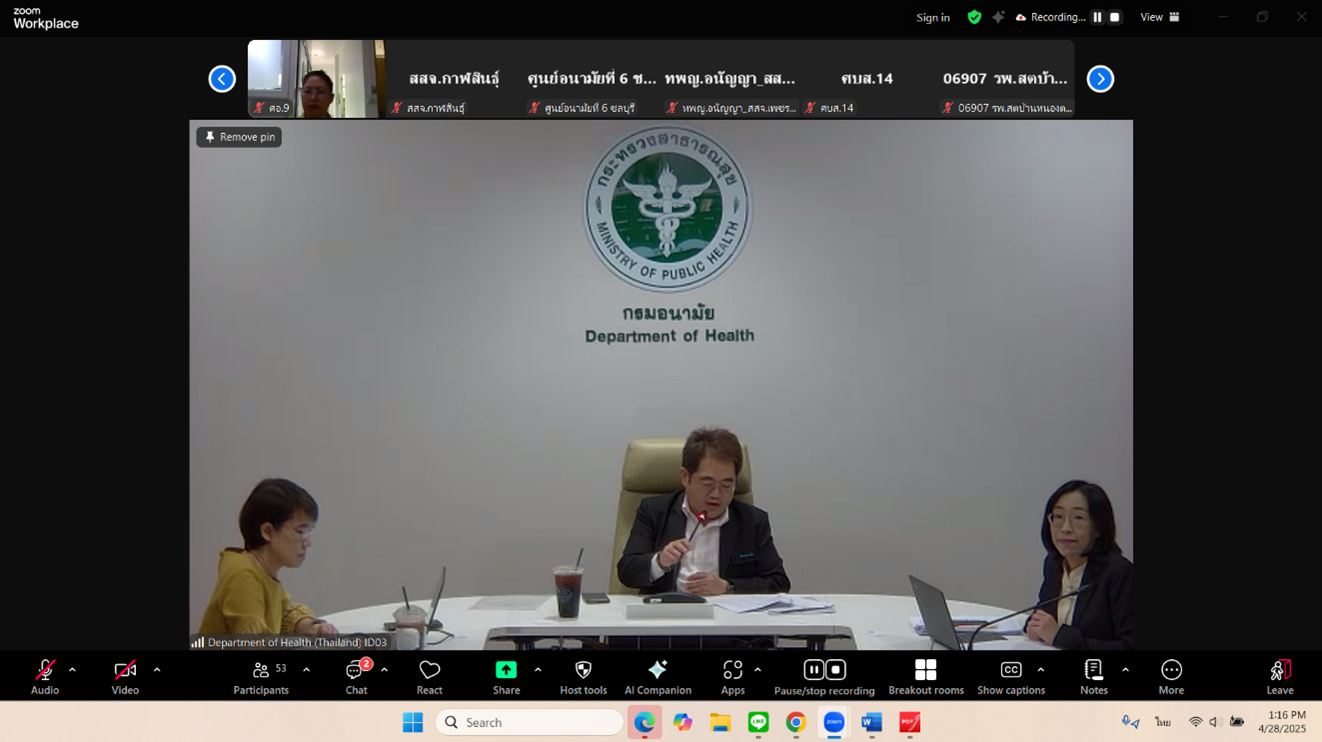Open the View layout menu
The width and height of the screenshot is (1322, 742).
click(1160, 17)
